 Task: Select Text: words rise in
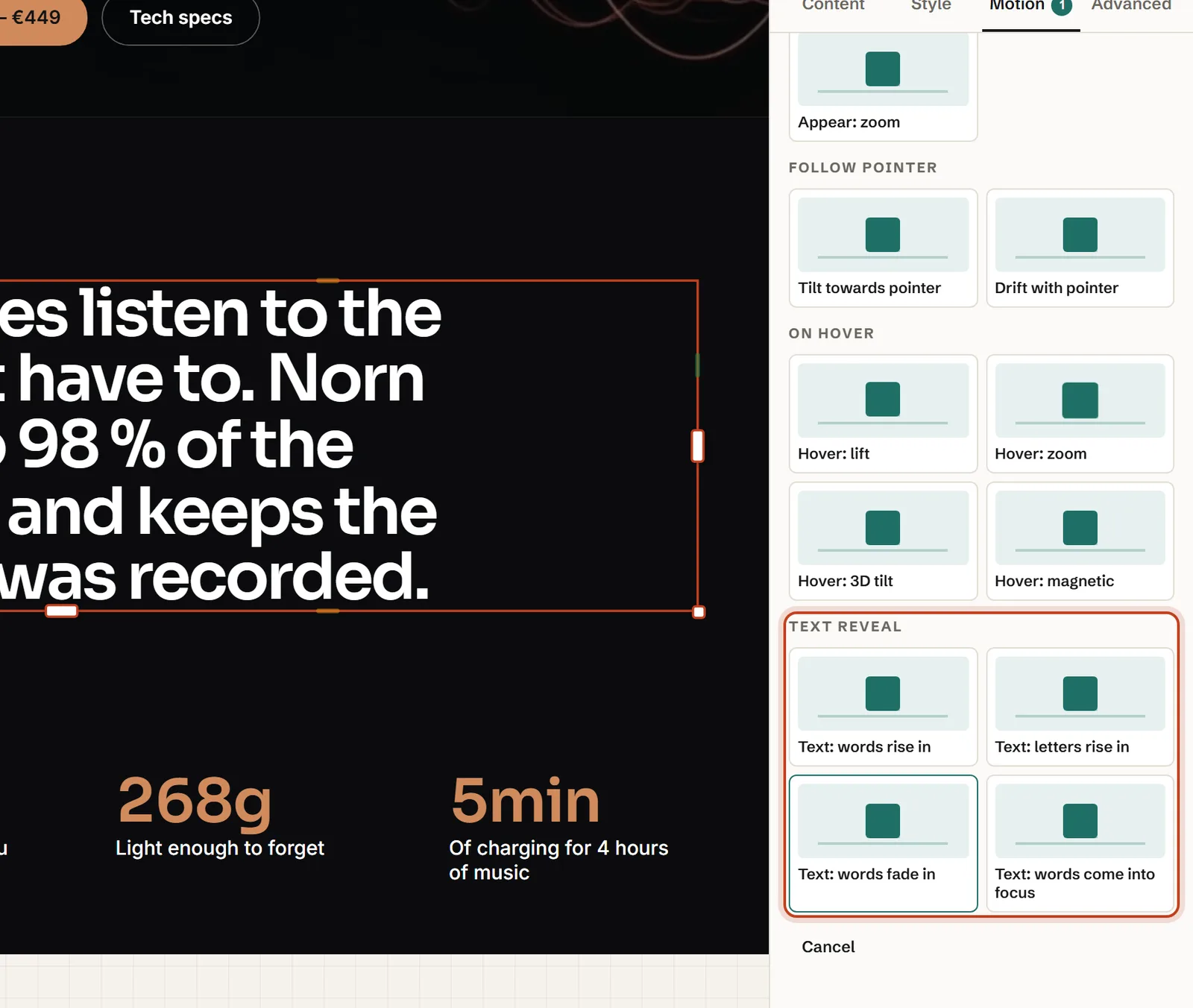tap(883, 707)
